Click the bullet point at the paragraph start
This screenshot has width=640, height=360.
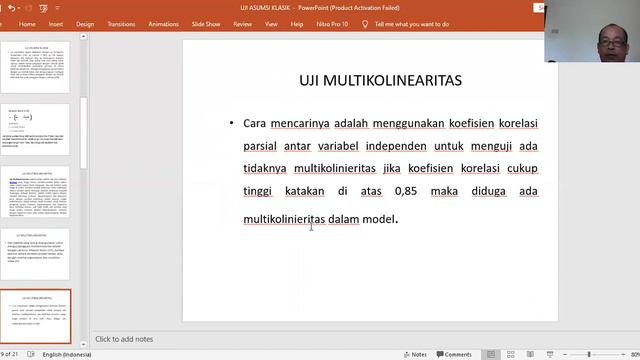pos(231,122)
